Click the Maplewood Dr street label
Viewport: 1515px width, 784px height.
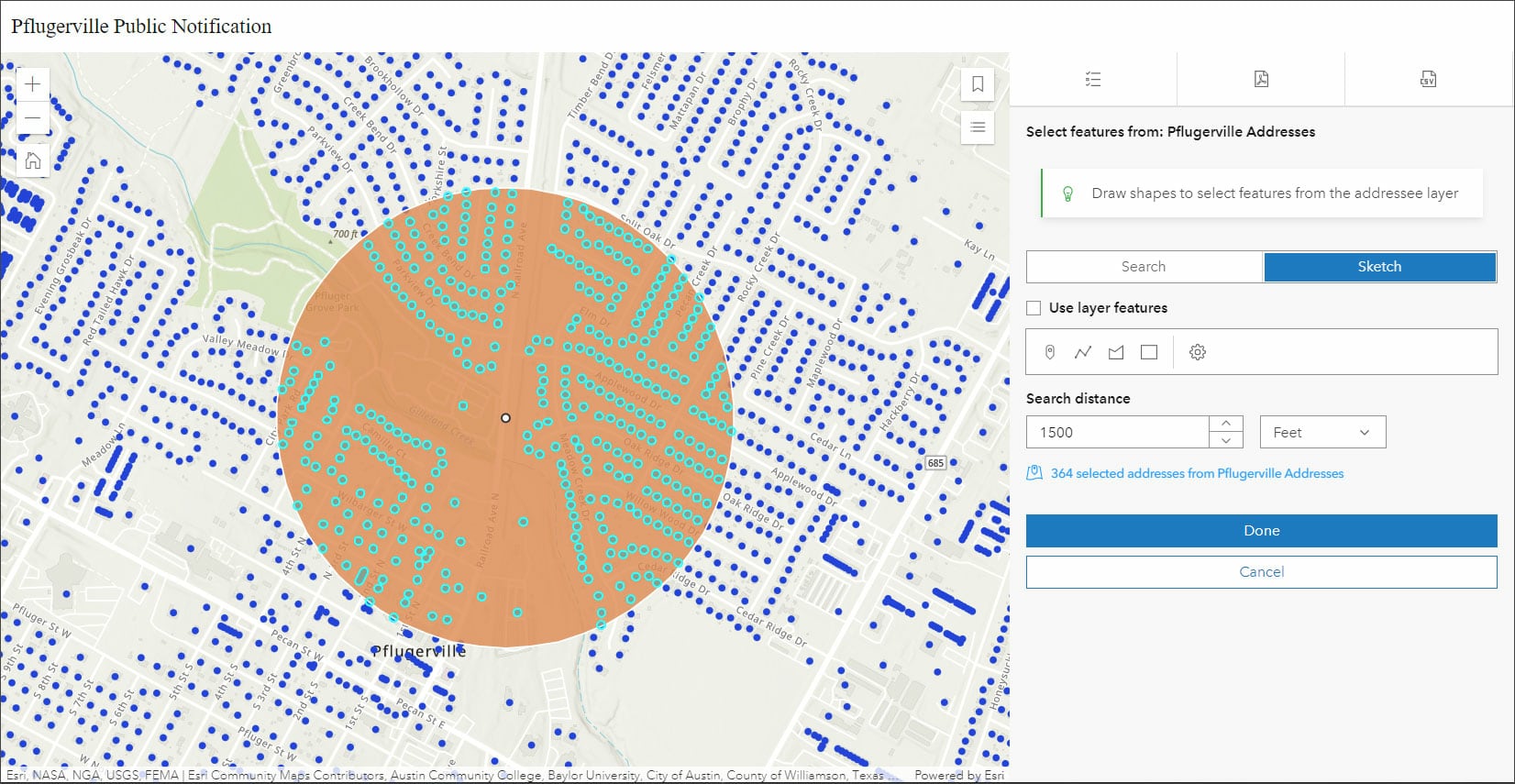tap(824, 353)
